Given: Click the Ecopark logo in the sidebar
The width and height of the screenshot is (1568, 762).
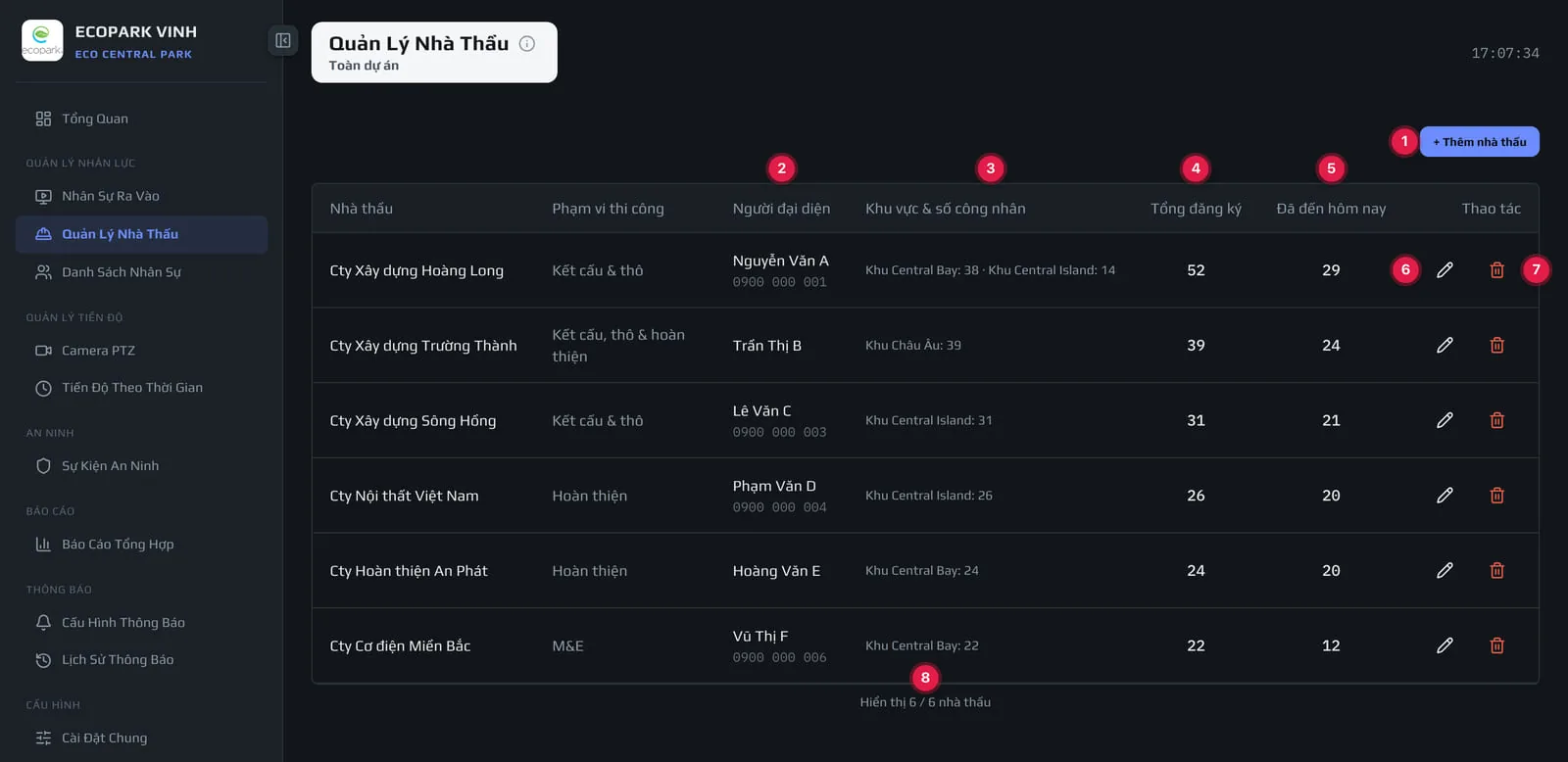Looking at the screenshot, I should (42, 41).
